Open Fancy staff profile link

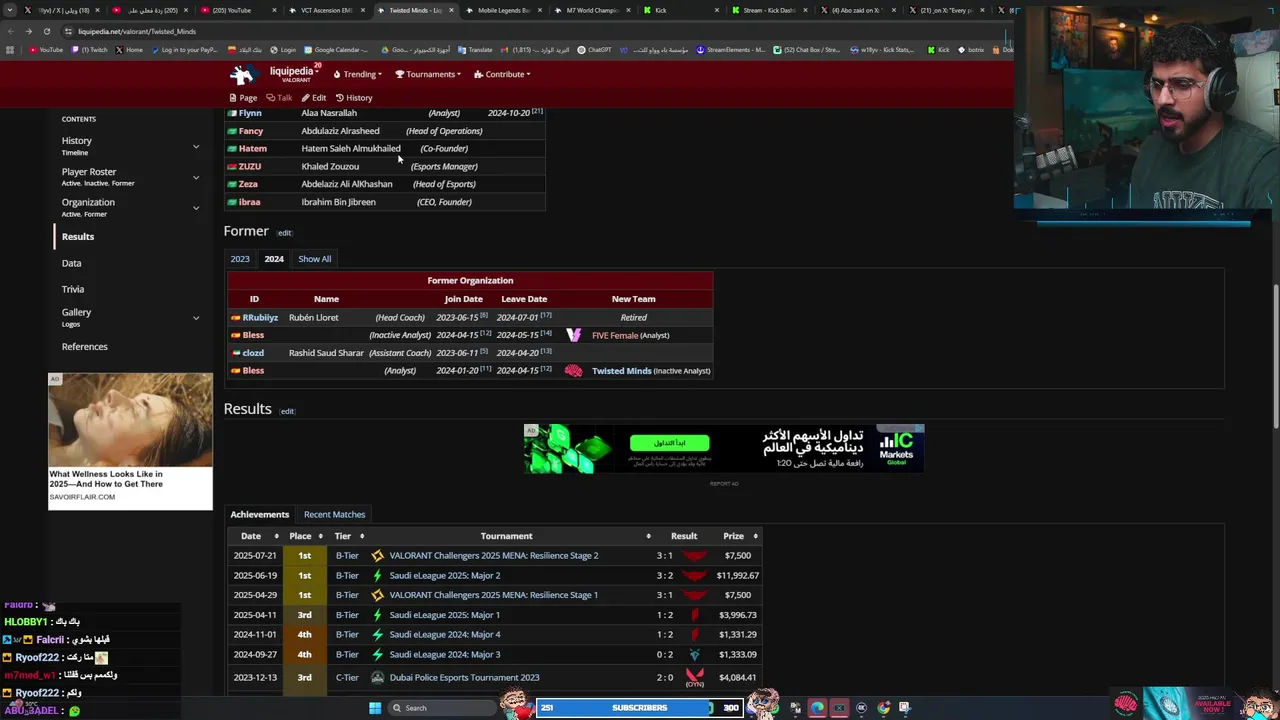click(251, 131)
